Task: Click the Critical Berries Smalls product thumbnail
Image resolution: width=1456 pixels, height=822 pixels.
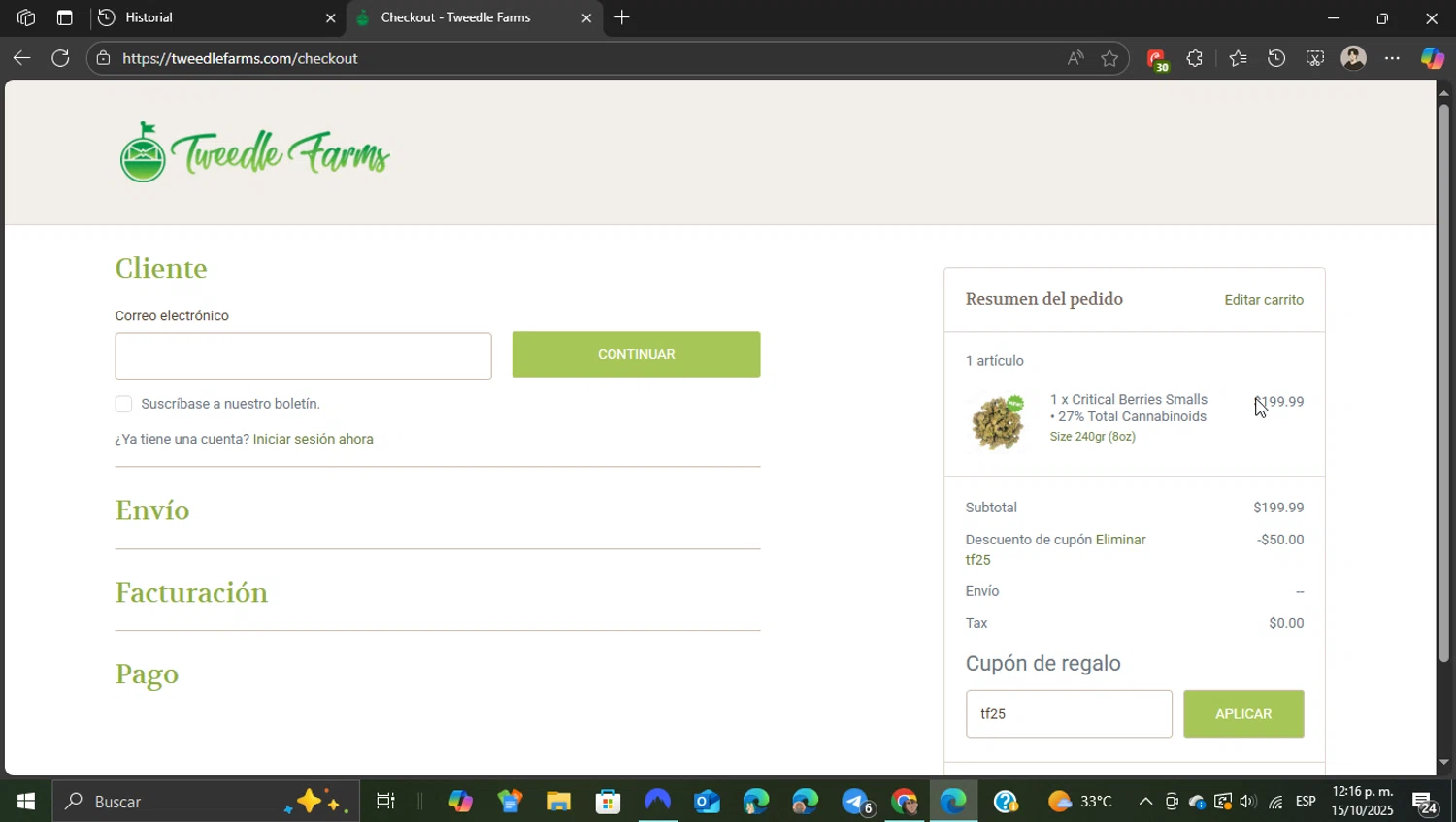Action: pos(997,422)
